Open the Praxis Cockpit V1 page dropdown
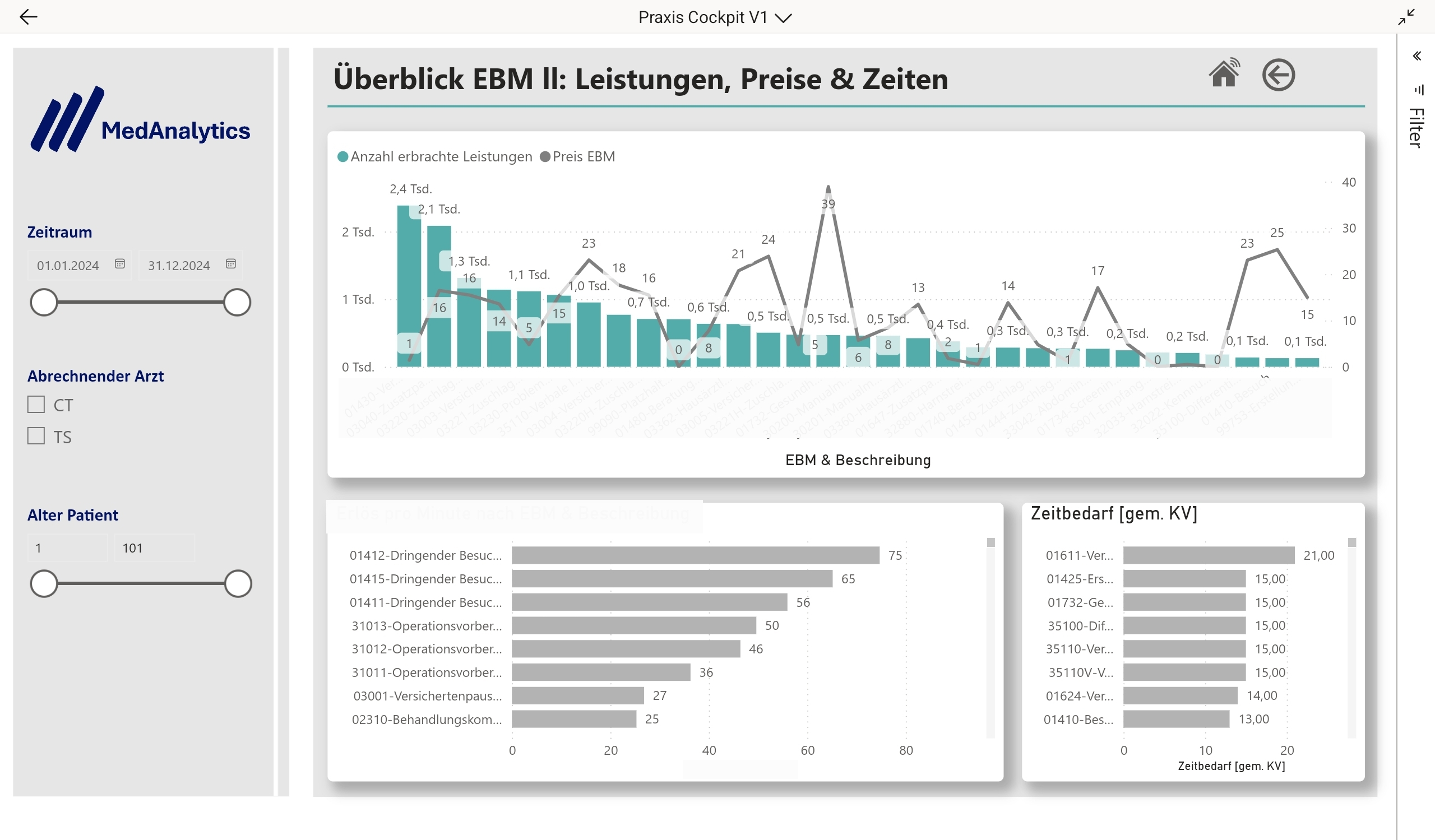Image resolution: width=1435 pixels, height=840 pixels. 715,17
